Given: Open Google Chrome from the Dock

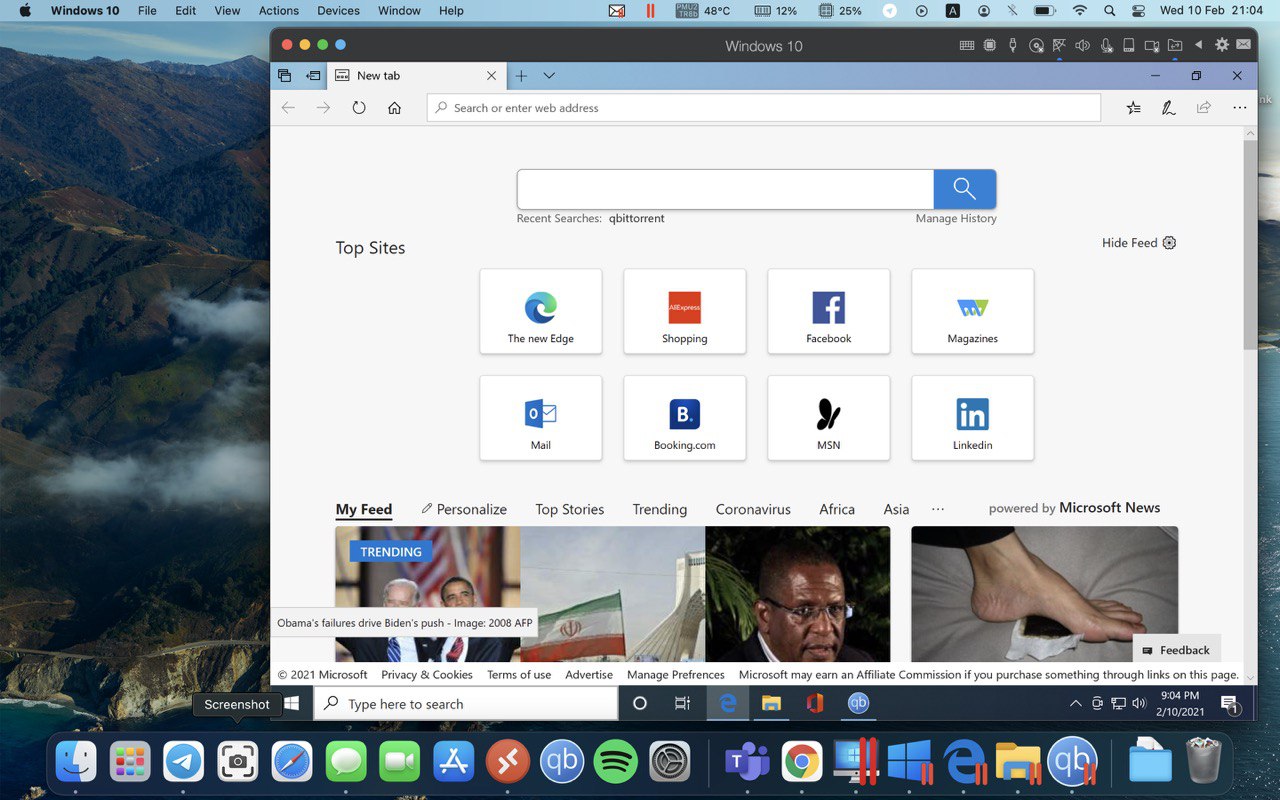Looking at the screenshot, I should tap(801, 763).
